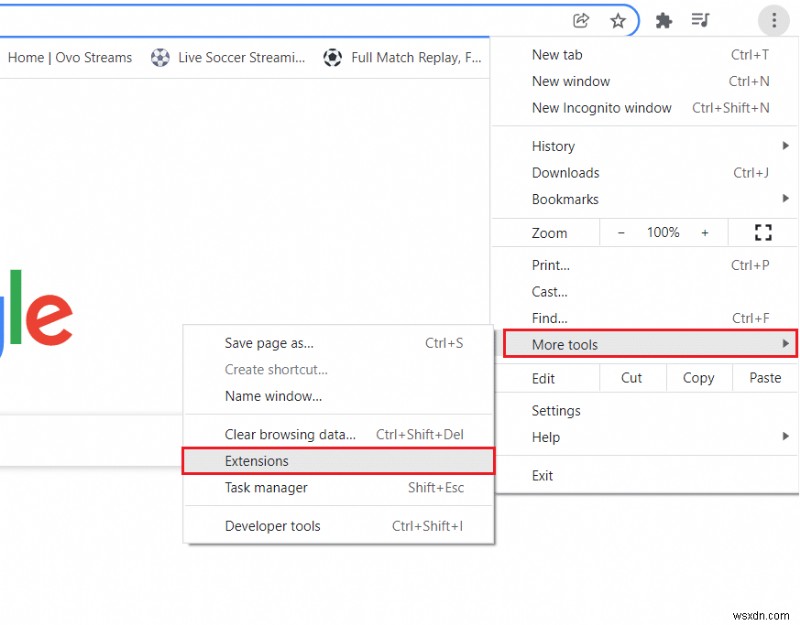Select Extensions from the More tools submenu
Screen dimensions: 800x625
(257, 461)
